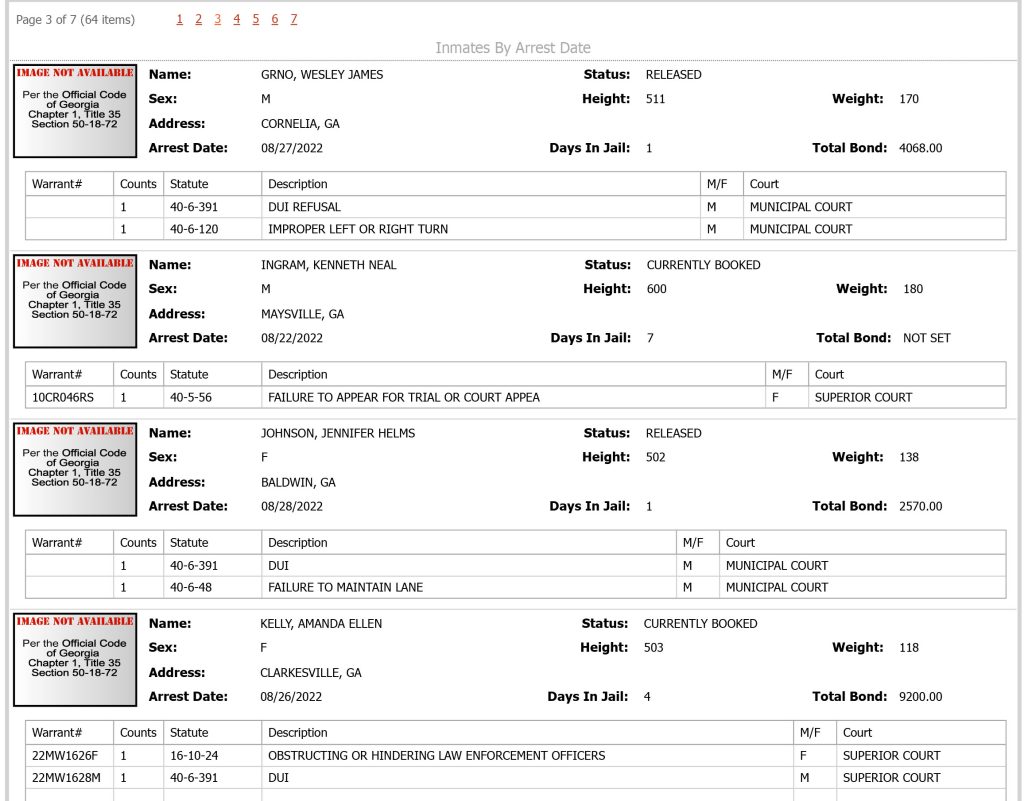The width and height of the screenshot is (1024, 801).
Task: Click warrant number 10CR046RS
Action: (x=63, y=397)
